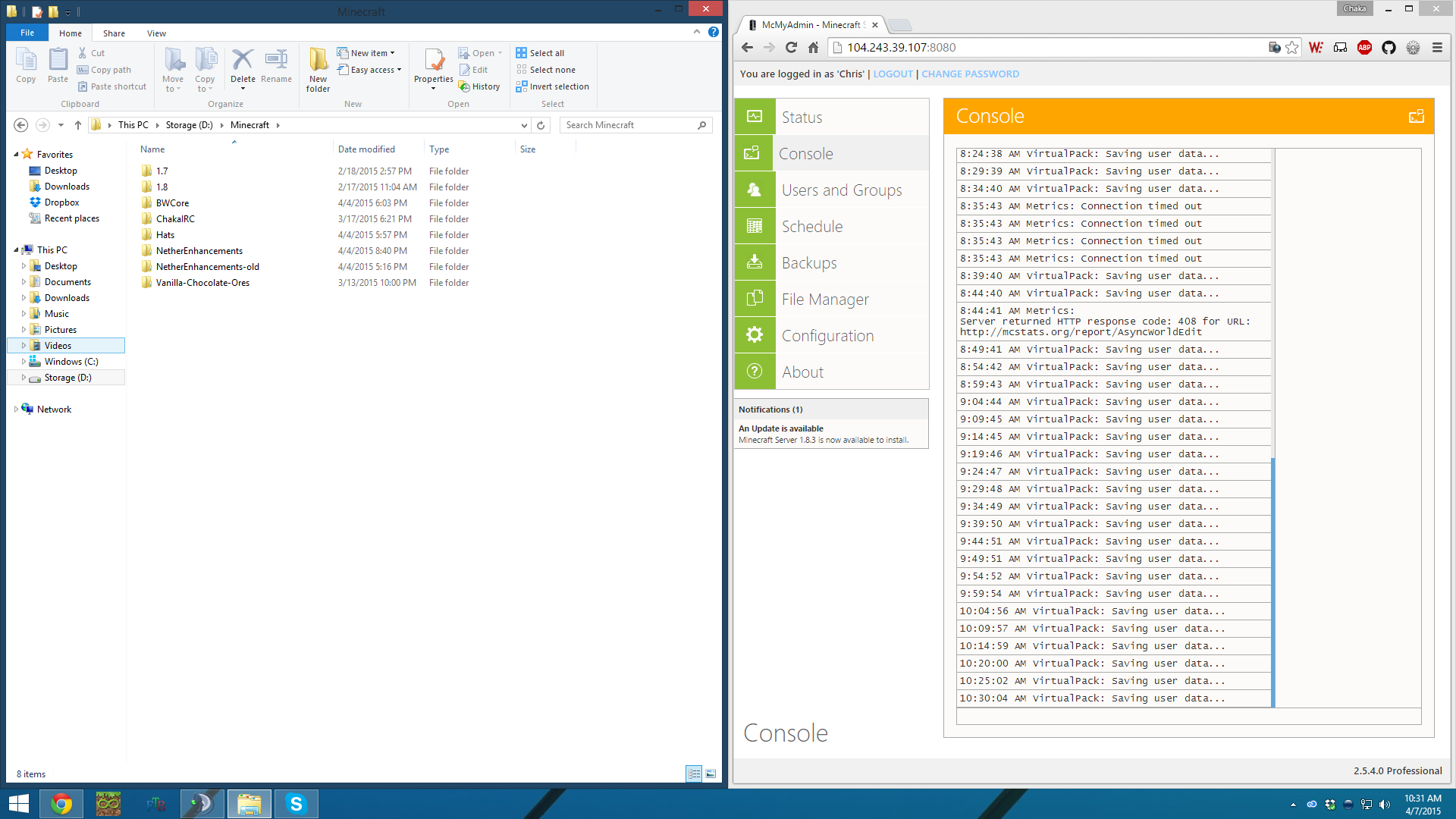1456x819 pixels.
Task: Click the update available notification
Action: (831, 434)
